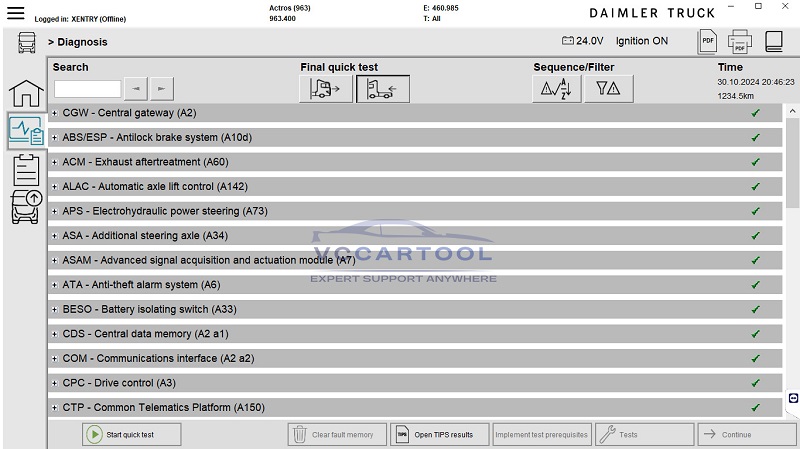Expand CPC - Drive control (A3)
Image resolution: width=800 pixels, height=449 pixels.
[x=55, y=383]
